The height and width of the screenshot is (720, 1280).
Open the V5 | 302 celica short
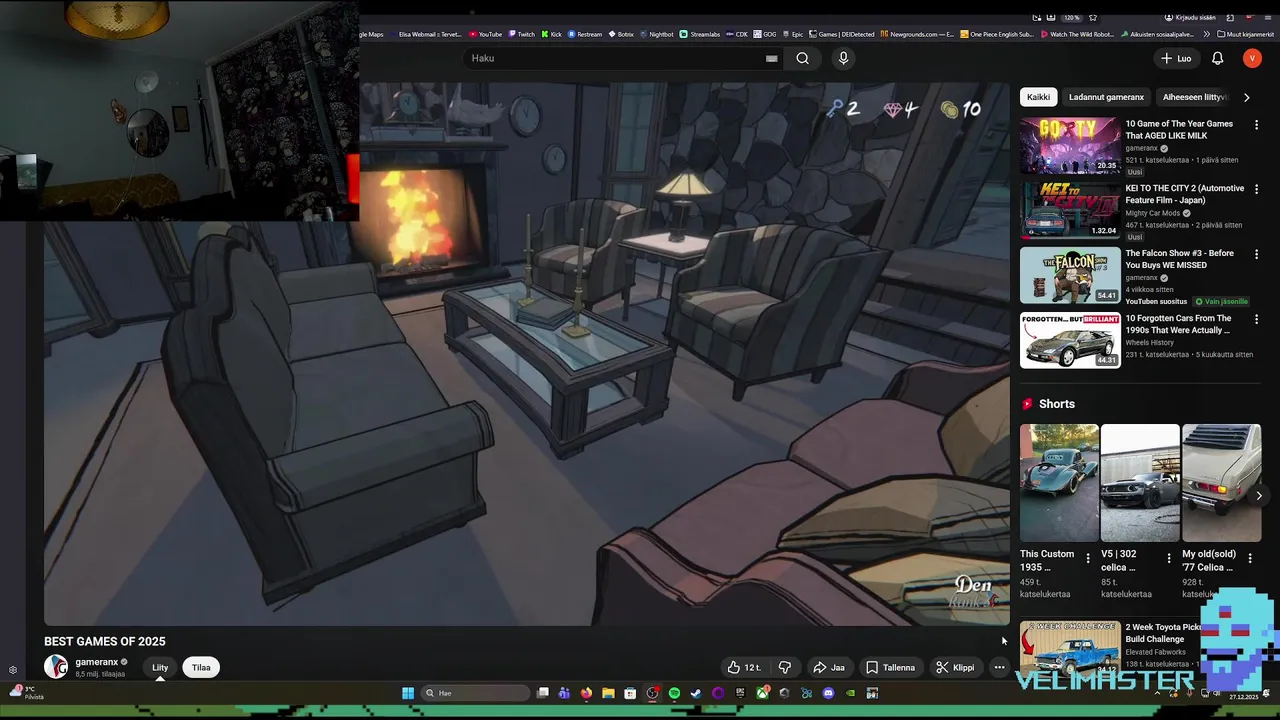tap(1140, 483)
